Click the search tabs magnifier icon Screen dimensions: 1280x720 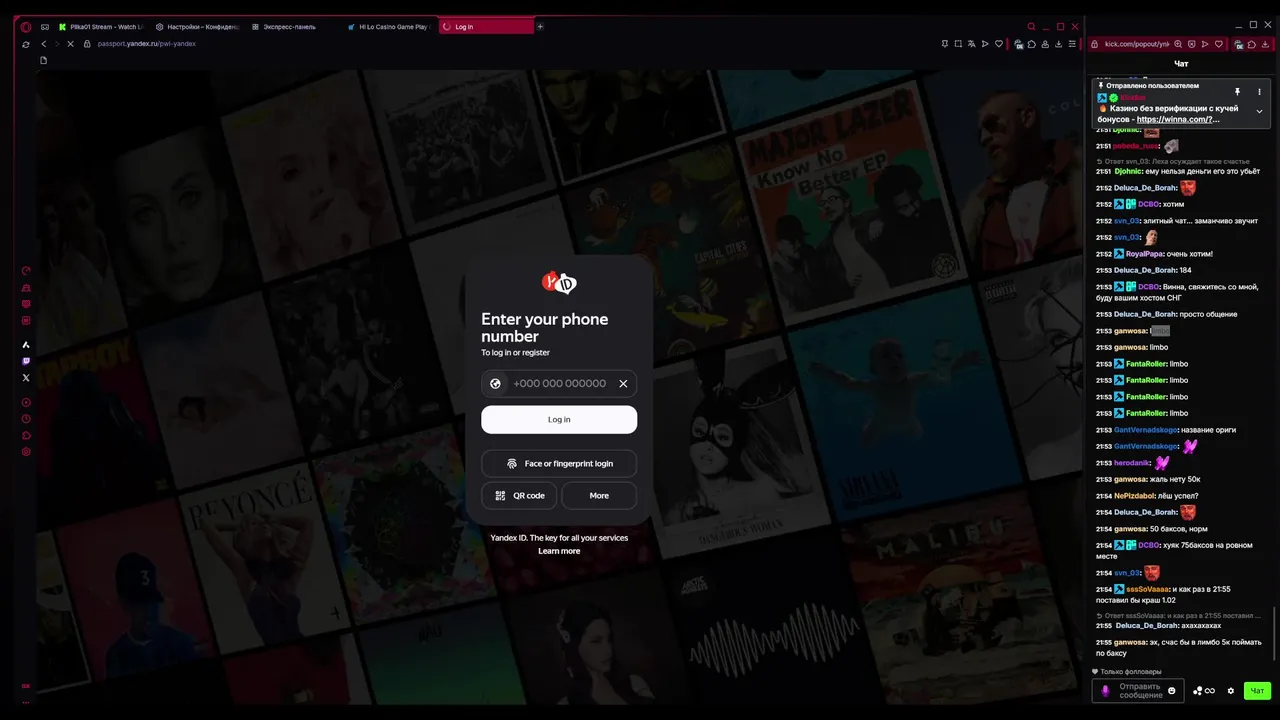(1031, 27)
